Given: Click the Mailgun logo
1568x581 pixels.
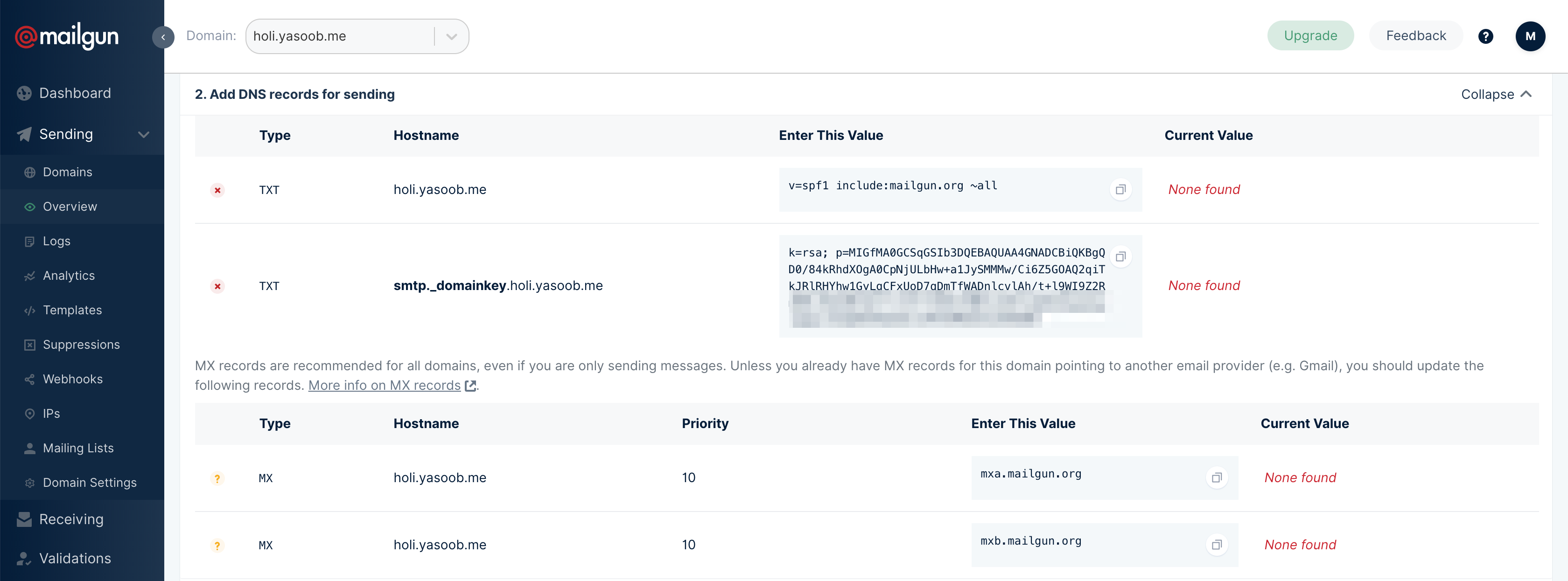Looking at the screenshot, I should [67, 36].
